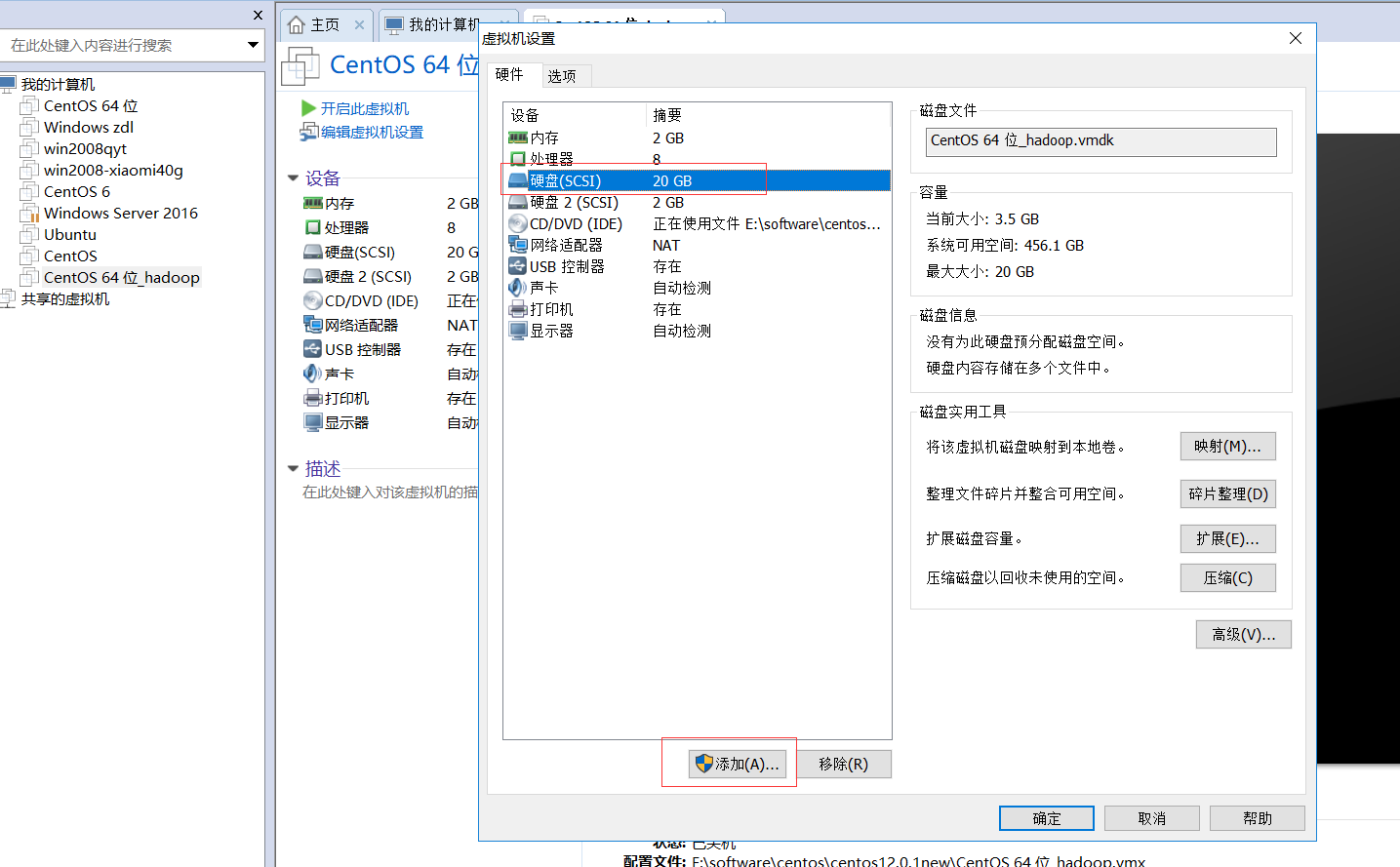This screenshot has height=867, width=1400.
Task: Click the disk file name field
Action: pyautogui.click(x=1101, y=141)
